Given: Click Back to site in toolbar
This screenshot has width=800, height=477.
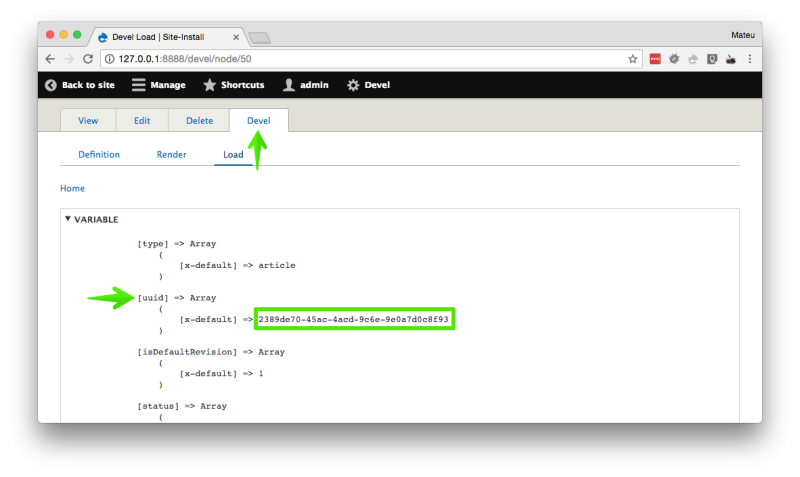Looking at the screenshot, I should [x=80, y=85].
